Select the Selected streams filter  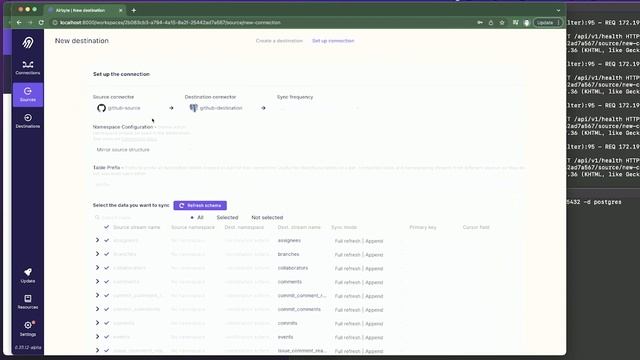tap(227, 218)
